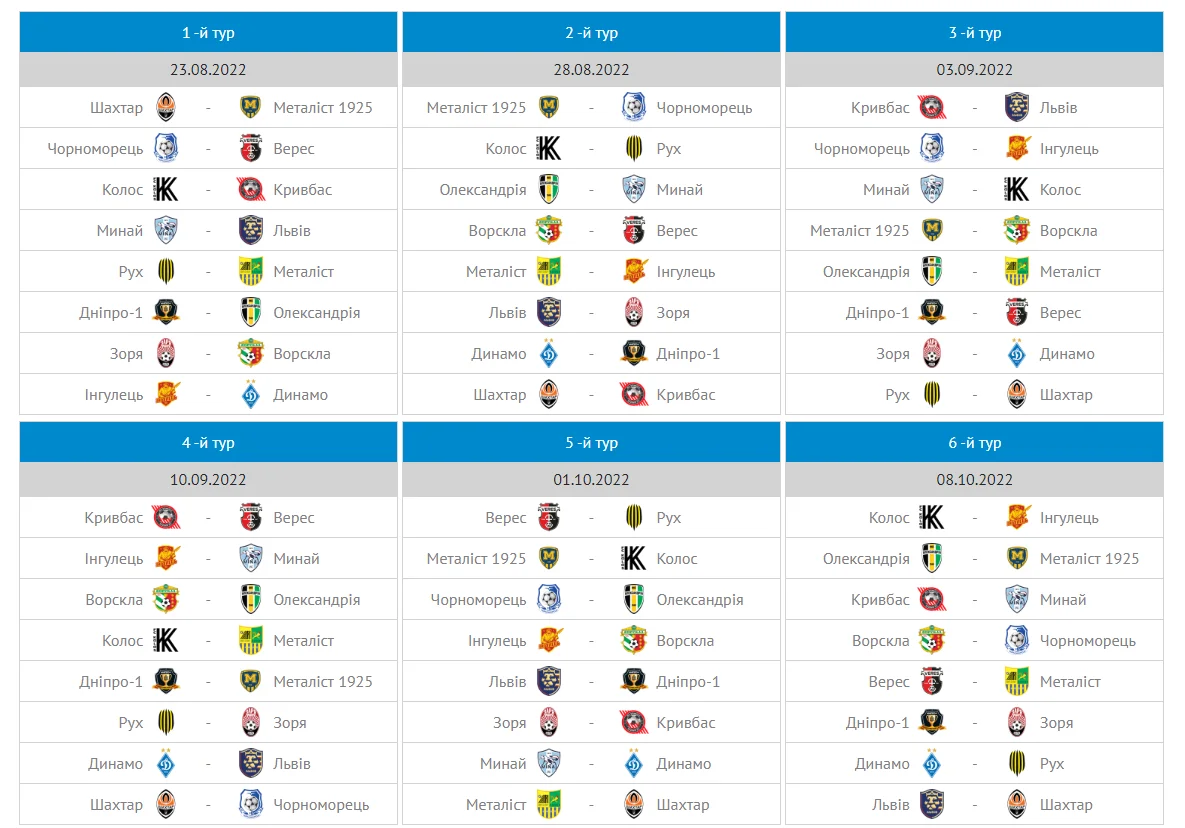The image size is (1185, 828).
Task: Select the 08.10.2022 date row
Action: tap(974, 480)
